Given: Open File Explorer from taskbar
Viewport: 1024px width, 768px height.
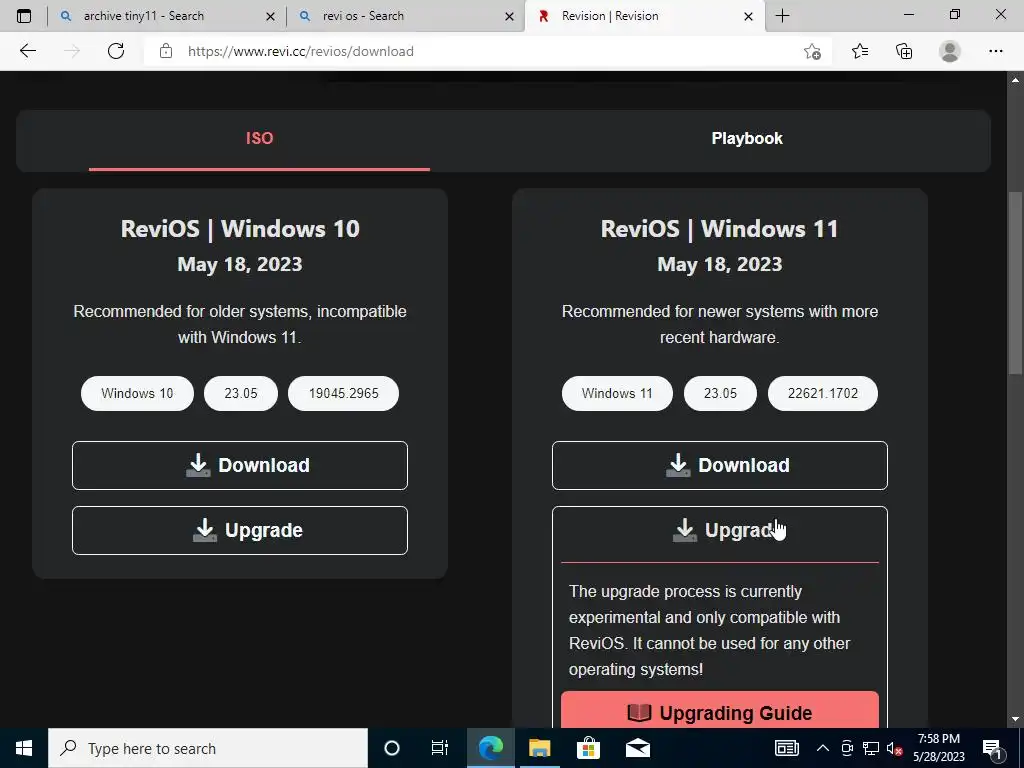Looking at the screenshot, I should (539, 748).
